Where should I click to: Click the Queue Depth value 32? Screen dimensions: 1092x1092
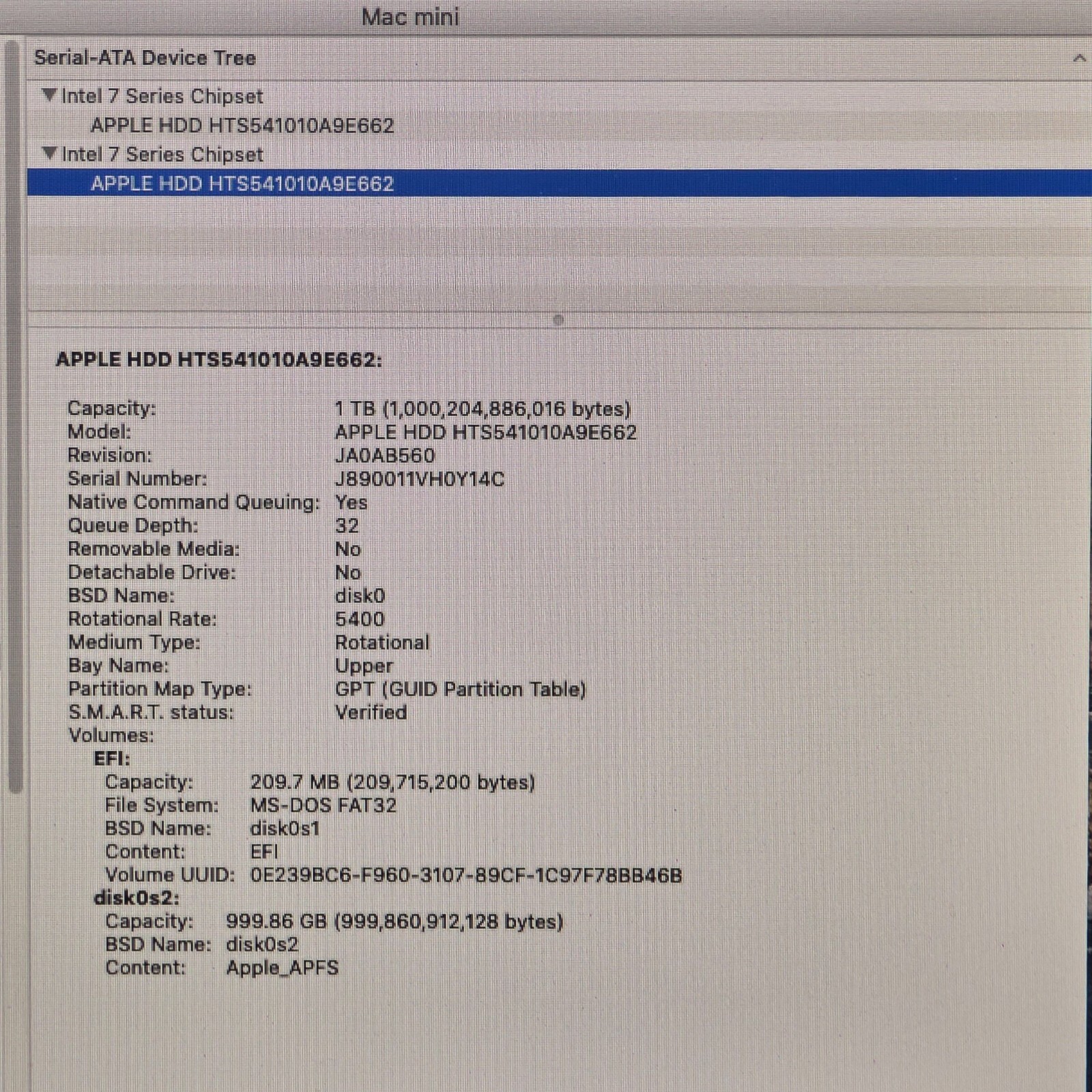click(x=347, y=526)
